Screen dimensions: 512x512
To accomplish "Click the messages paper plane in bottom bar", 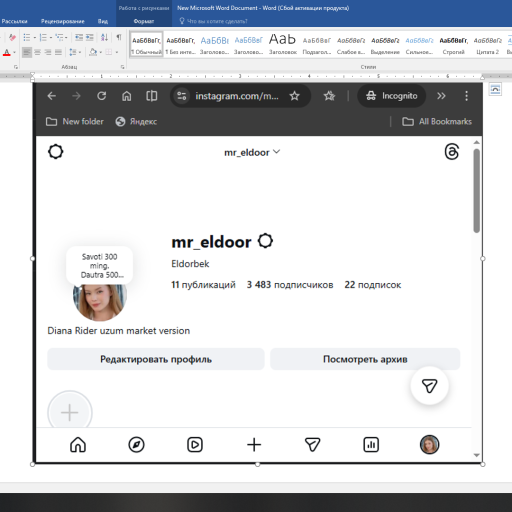I will click(x=312, y=444).
